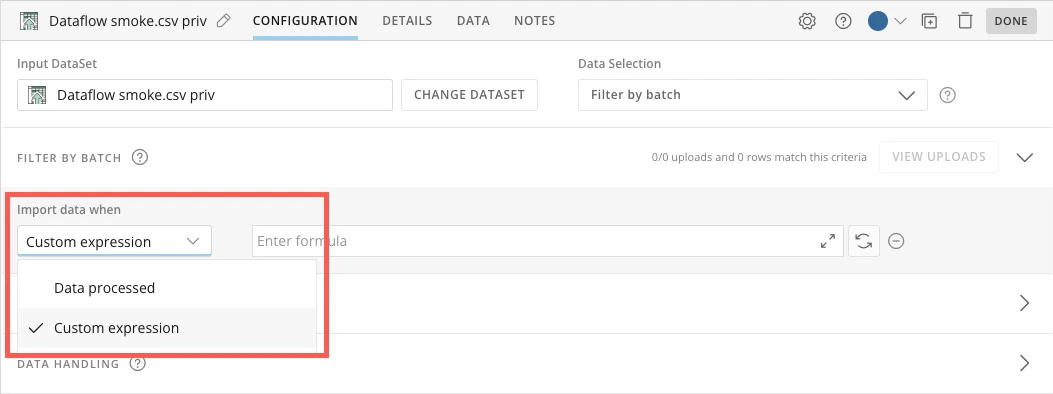Click help icon next to Data Selection dropdown
The image size is (1053, 394).
coord(947,95)
